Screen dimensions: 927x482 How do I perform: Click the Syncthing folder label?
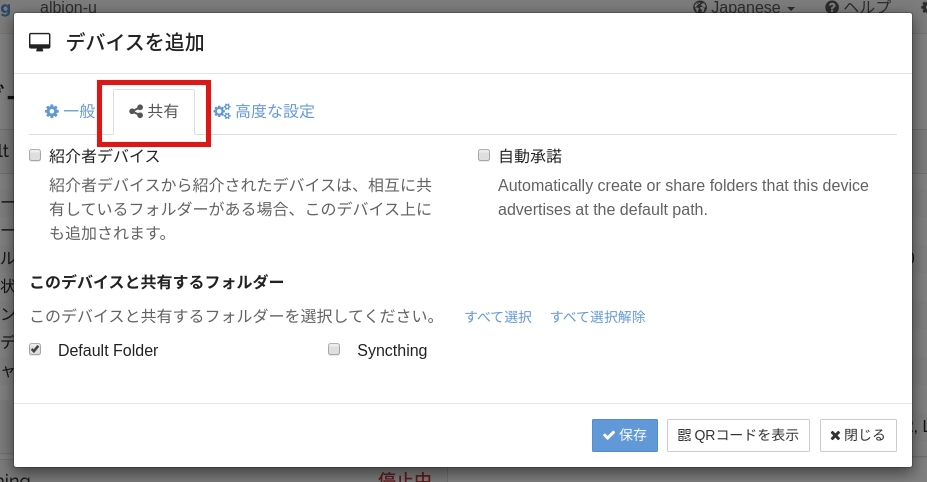pos(392,350)
